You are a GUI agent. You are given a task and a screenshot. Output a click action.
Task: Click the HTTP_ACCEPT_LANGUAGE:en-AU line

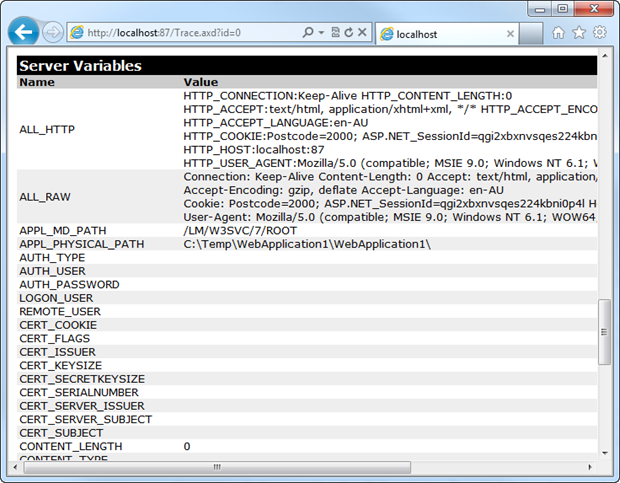276,123
